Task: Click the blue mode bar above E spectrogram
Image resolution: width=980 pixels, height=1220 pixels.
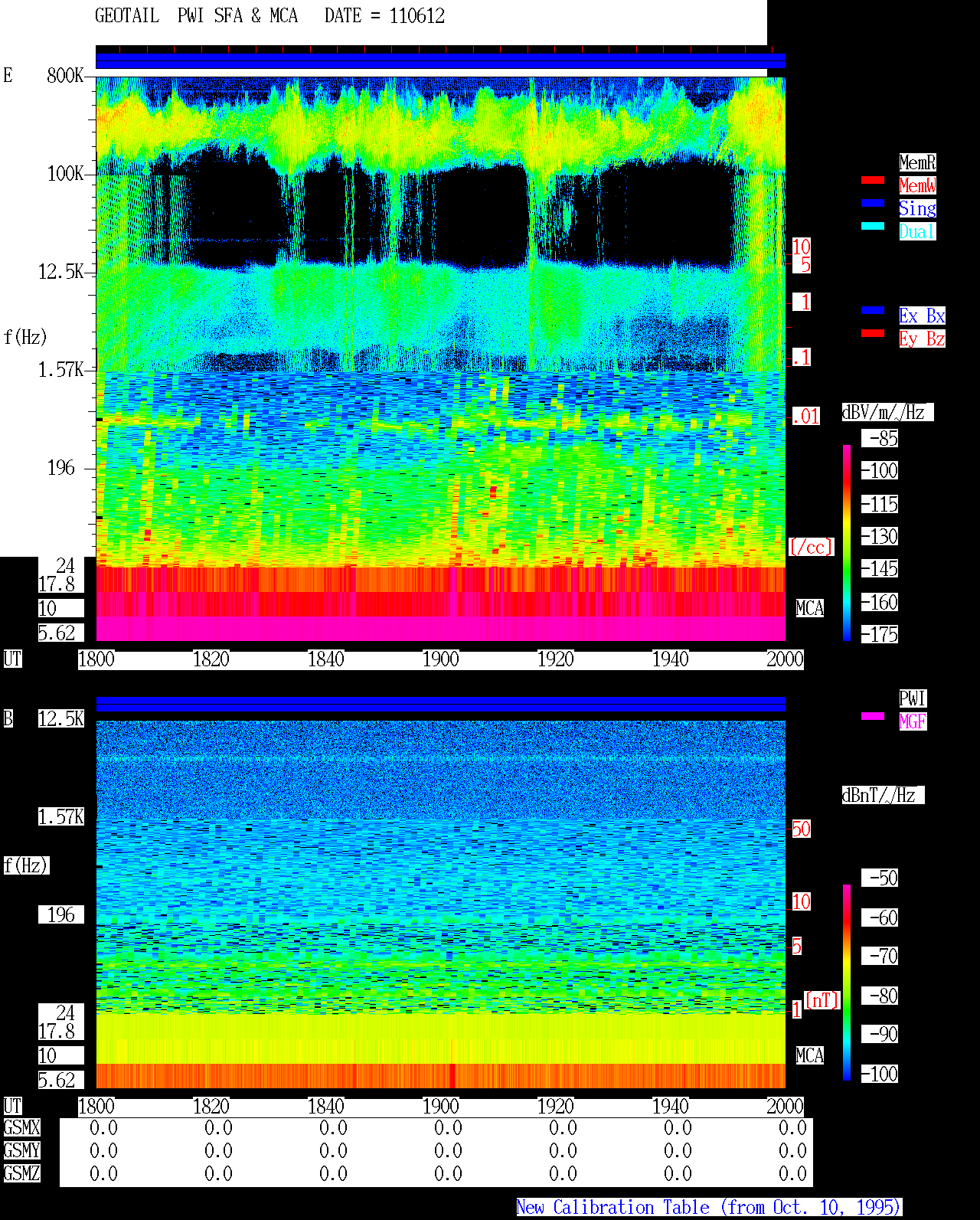Action: tap(440, 61)
